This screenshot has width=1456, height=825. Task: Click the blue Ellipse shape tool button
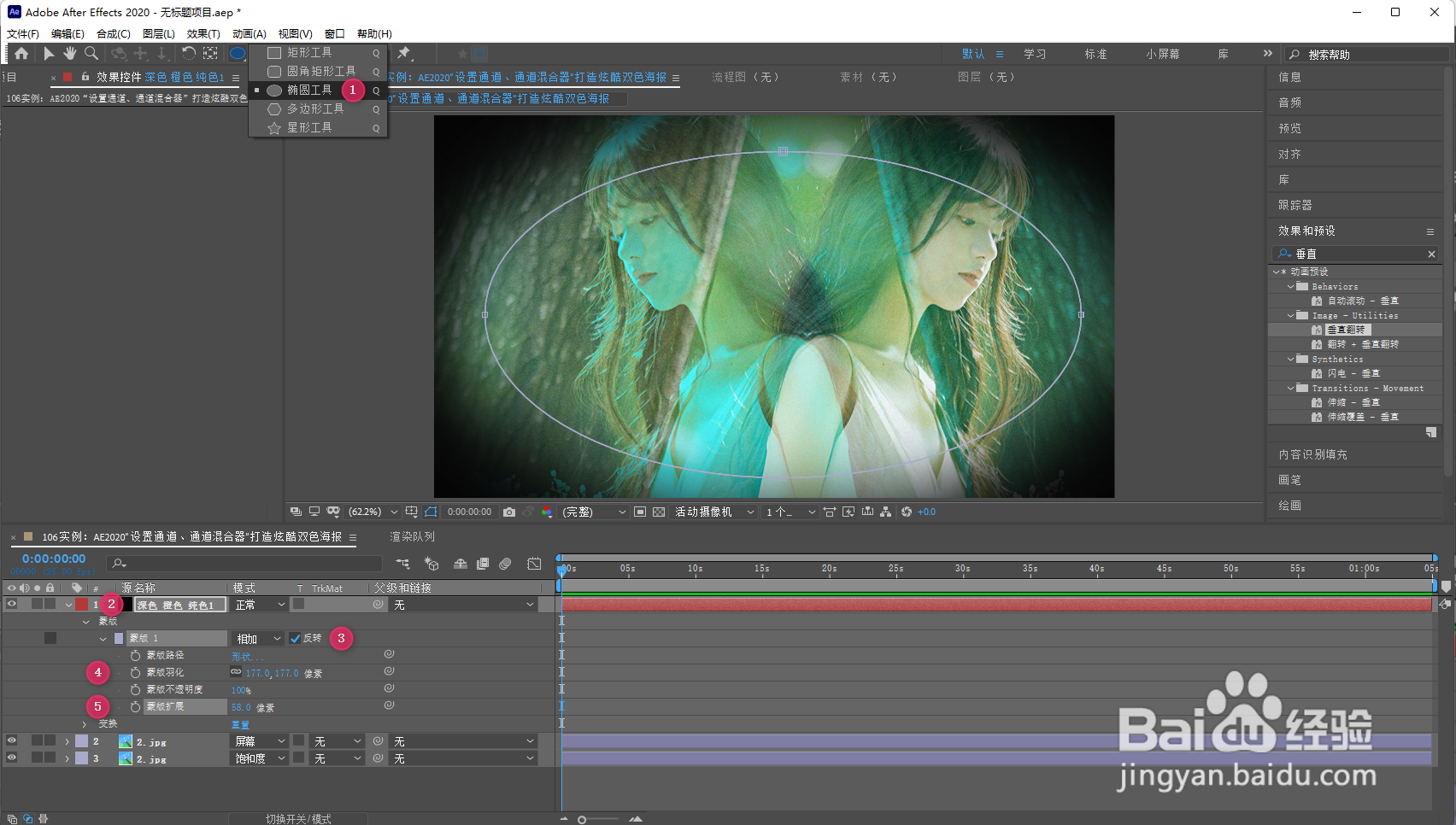237,54
